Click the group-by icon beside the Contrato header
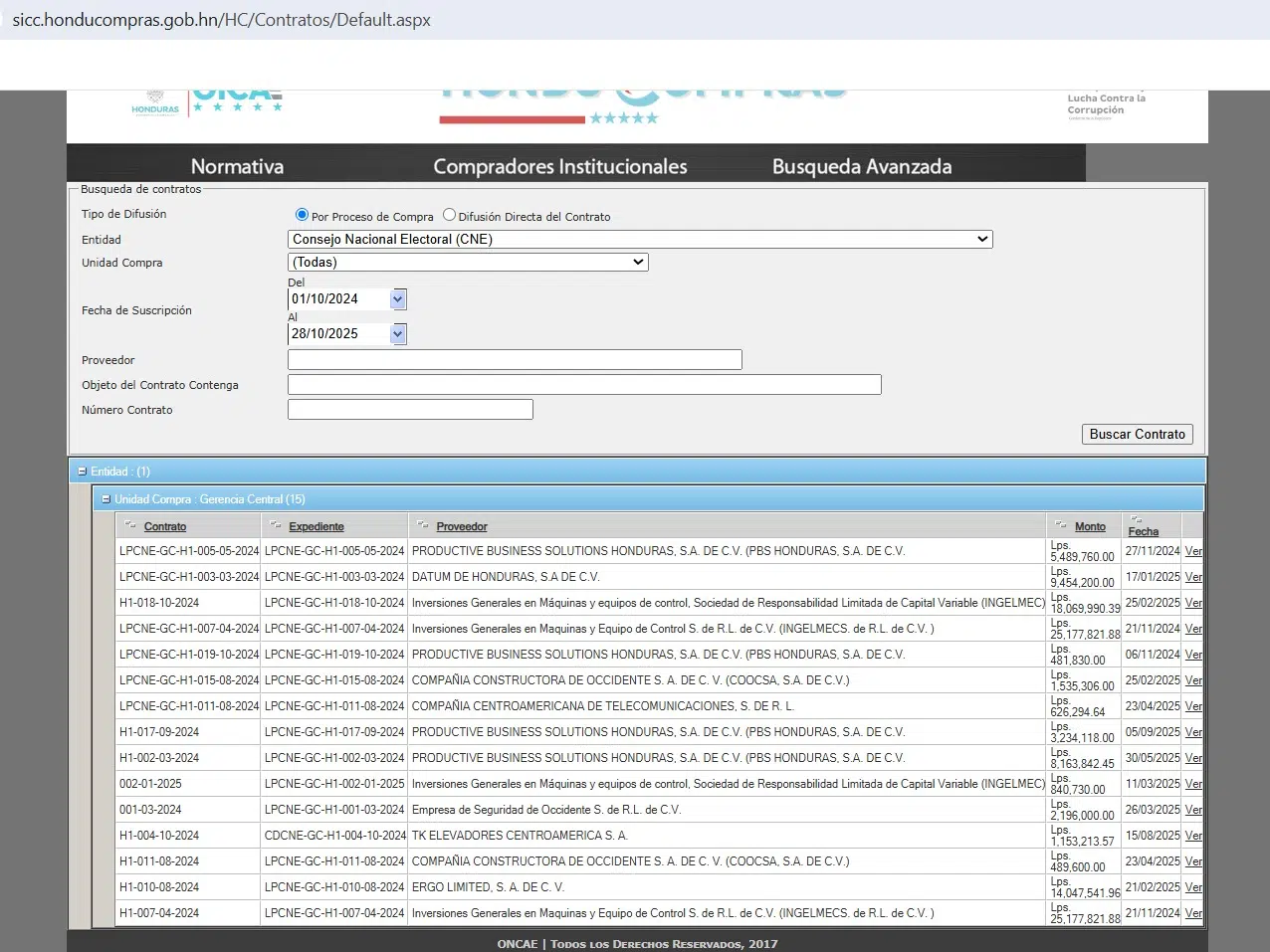 pyautogui.click(x=130, y=524)
